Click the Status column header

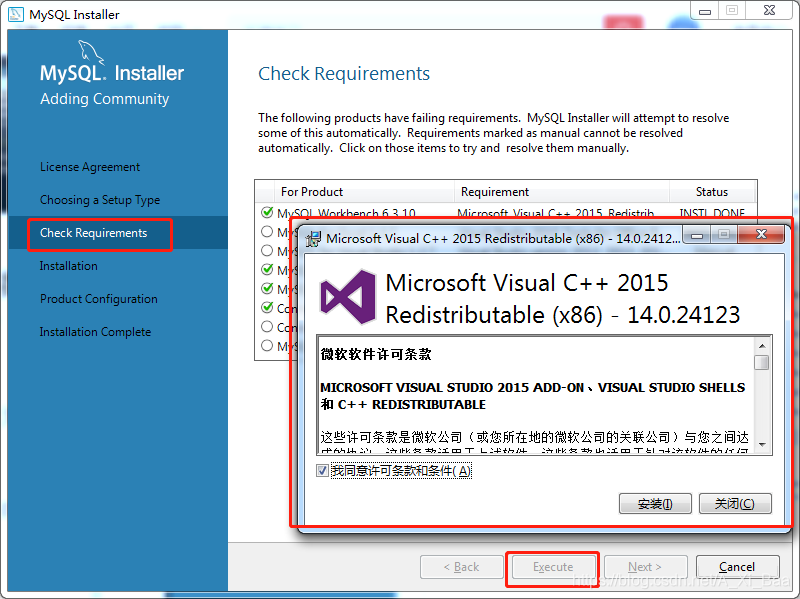tap(712, 192)
